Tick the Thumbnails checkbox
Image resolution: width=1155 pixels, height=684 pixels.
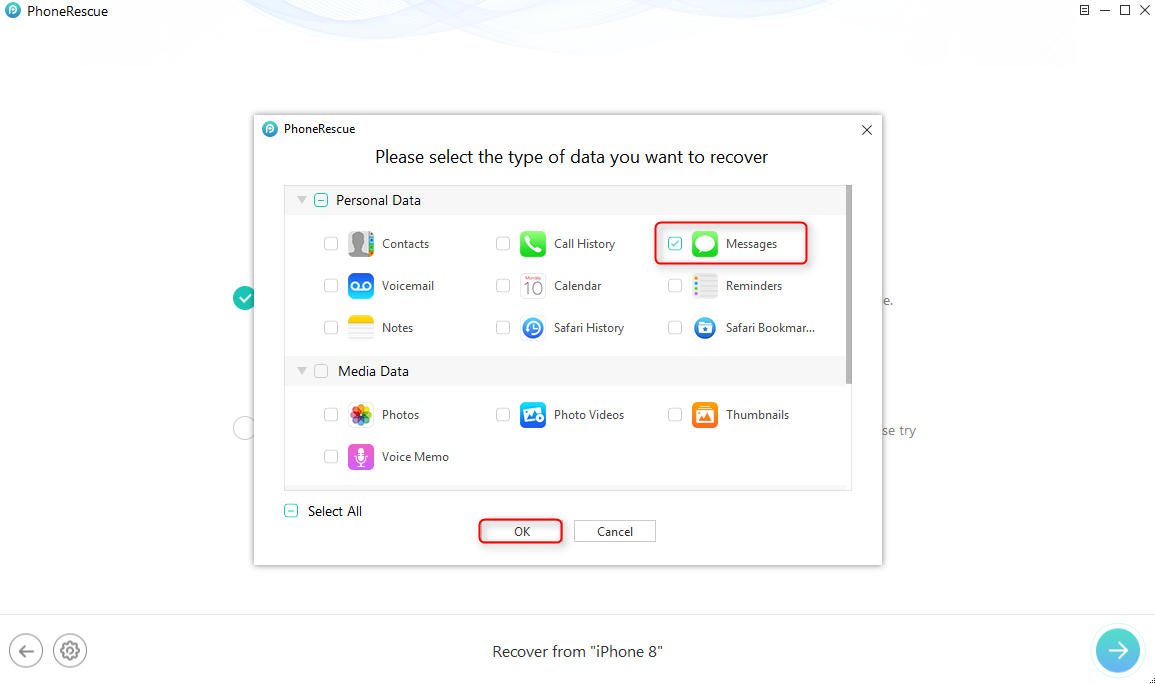[x=675, y=415]
